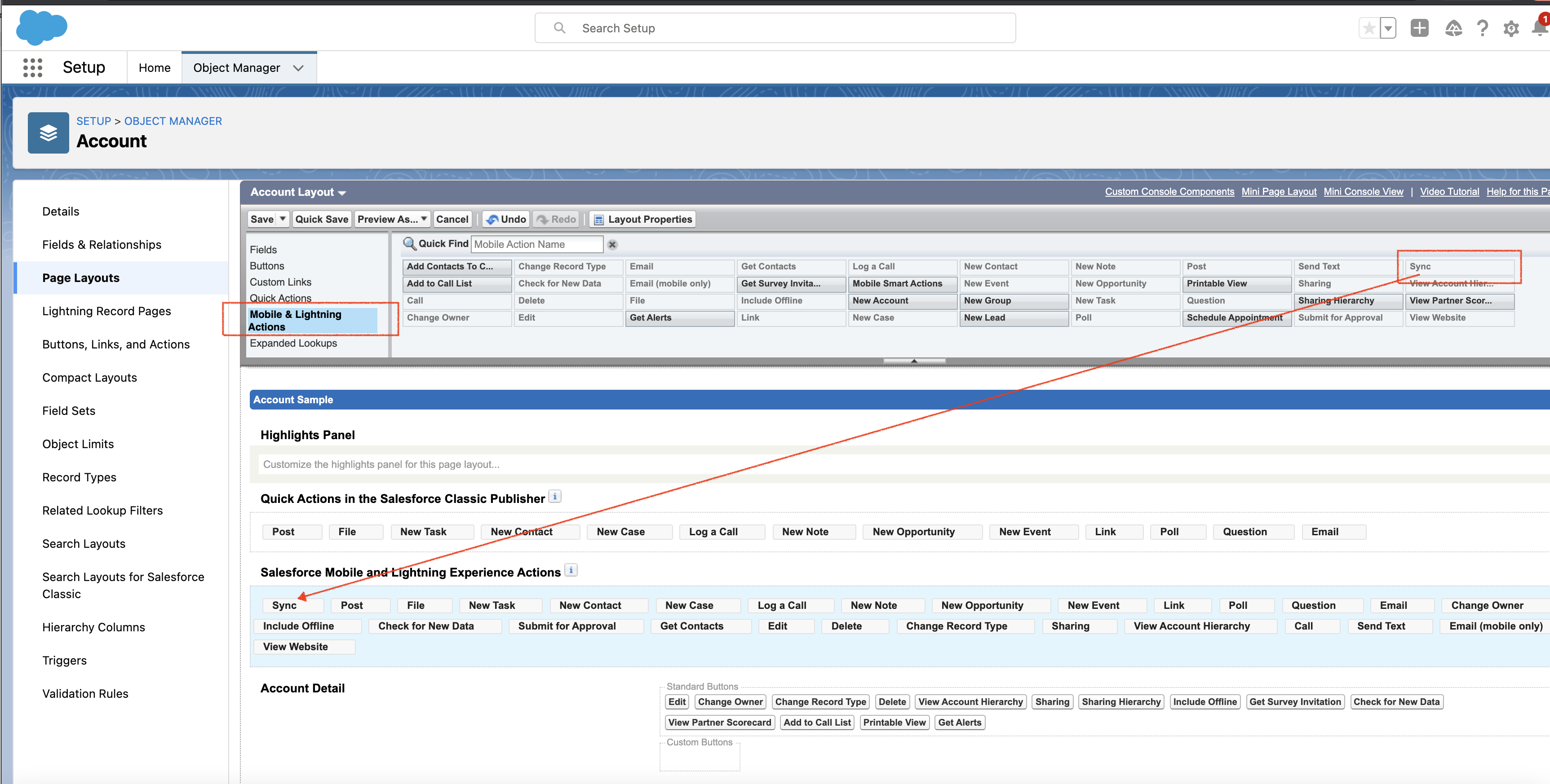Open Fields & Relationships in the sidebar
Image resolution: width=1550 pixels, height=784 pixels.
click(x=102, y=244)
